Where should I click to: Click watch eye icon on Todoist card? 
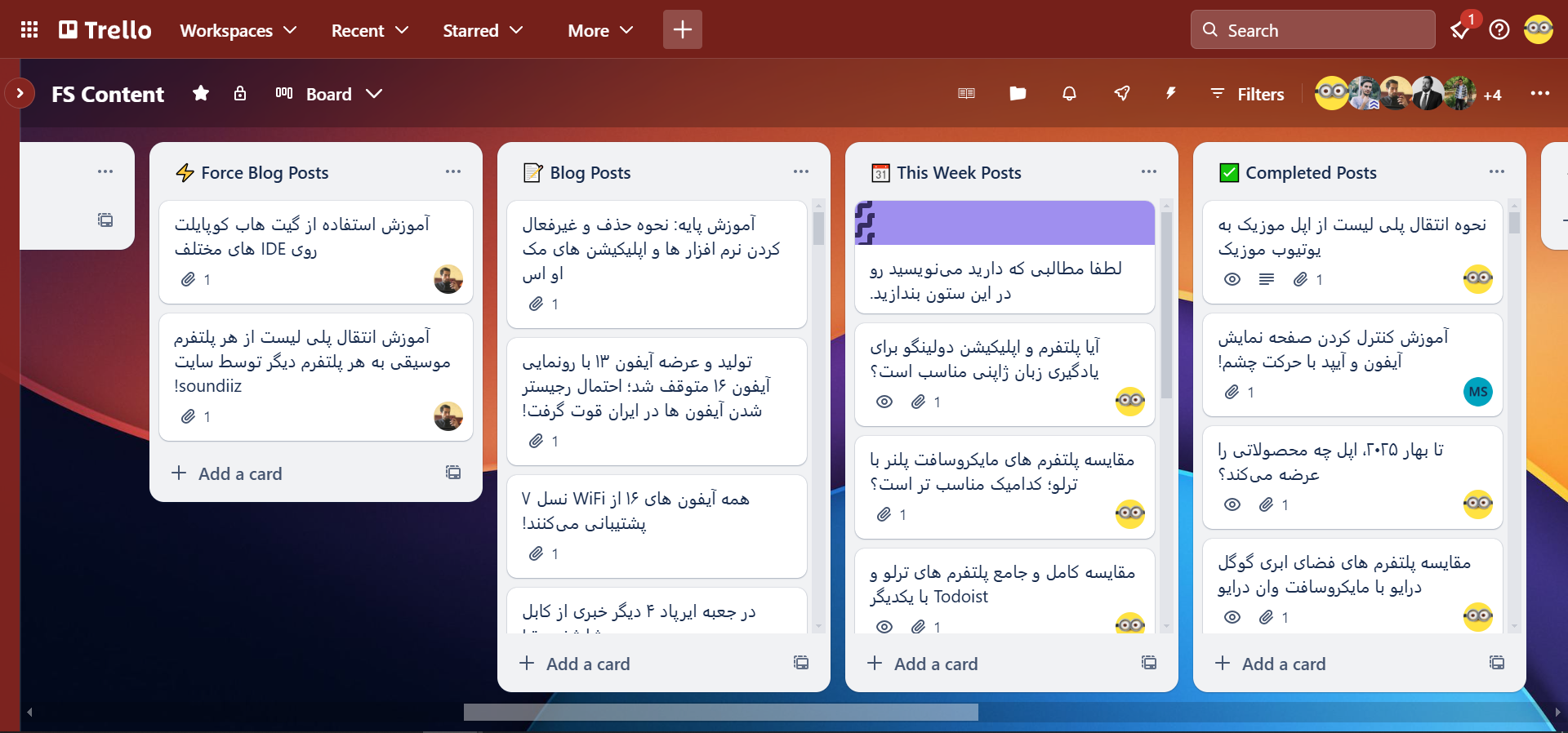884,627
